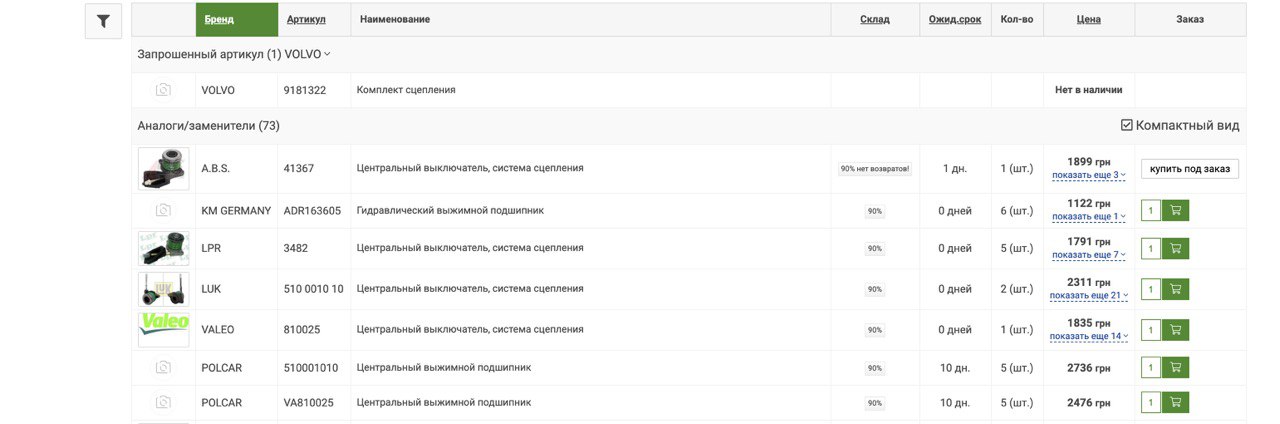Click the 90% badge in LPR row
The width and height of the screenshot is (1280, 424).
pos(875,248)
